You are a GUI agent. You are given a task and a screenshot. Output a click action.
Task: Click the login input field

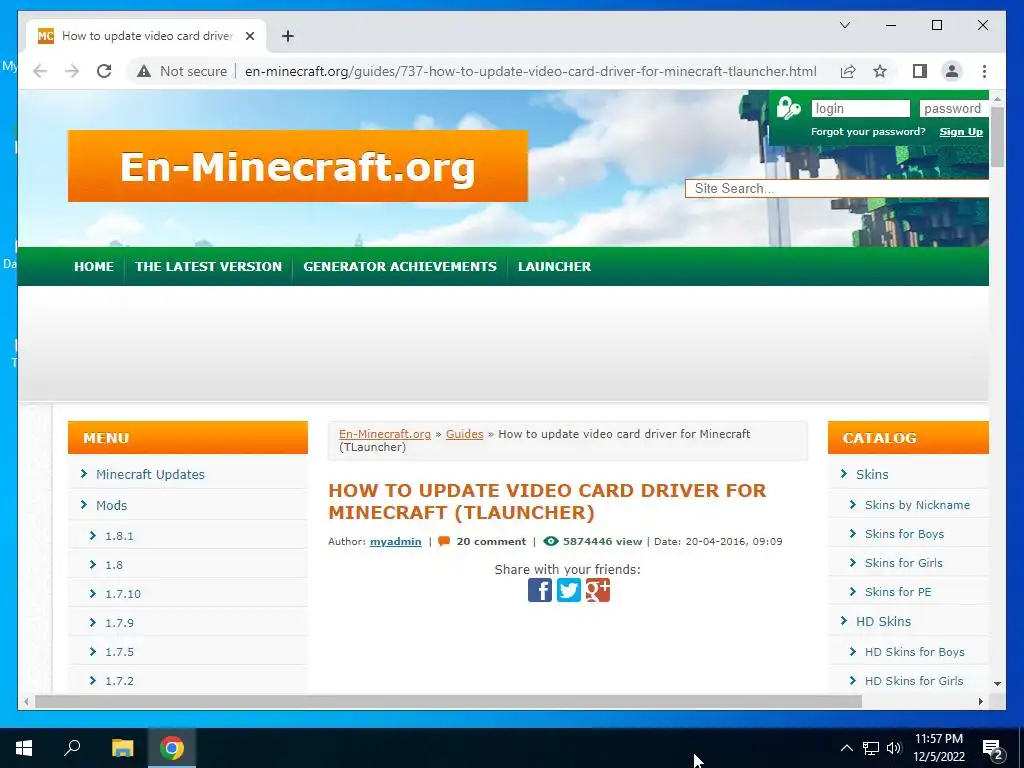860,108
